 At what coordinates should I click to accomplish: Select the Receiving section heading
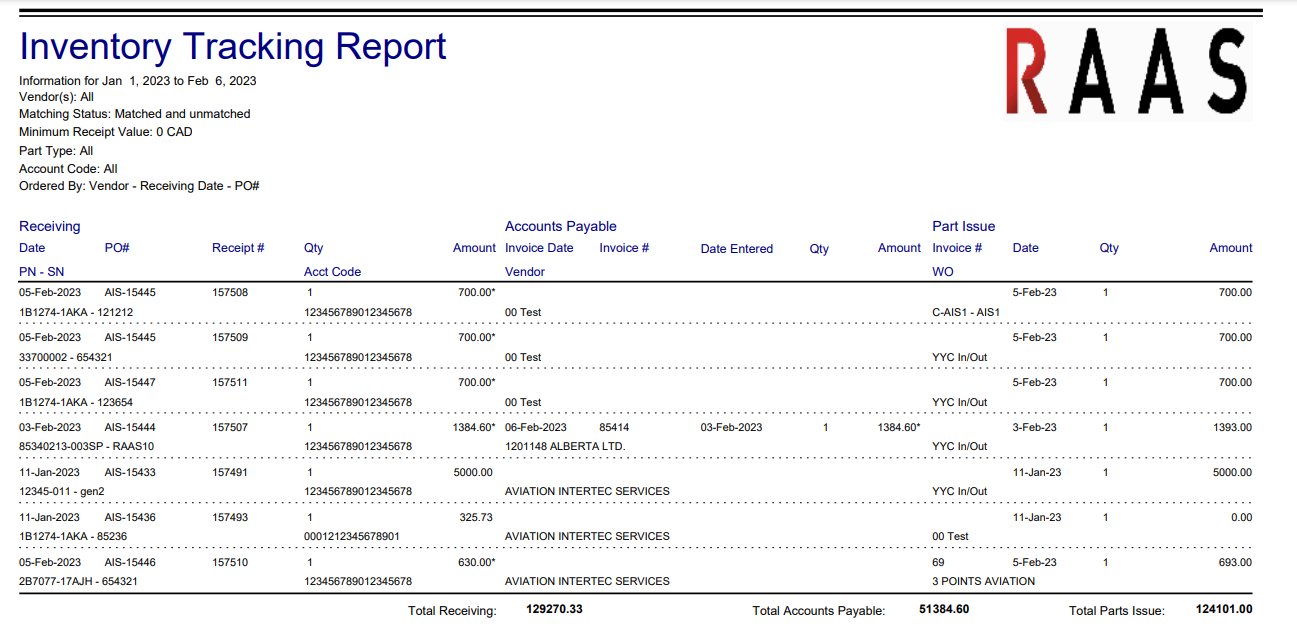tap(49, 226)
